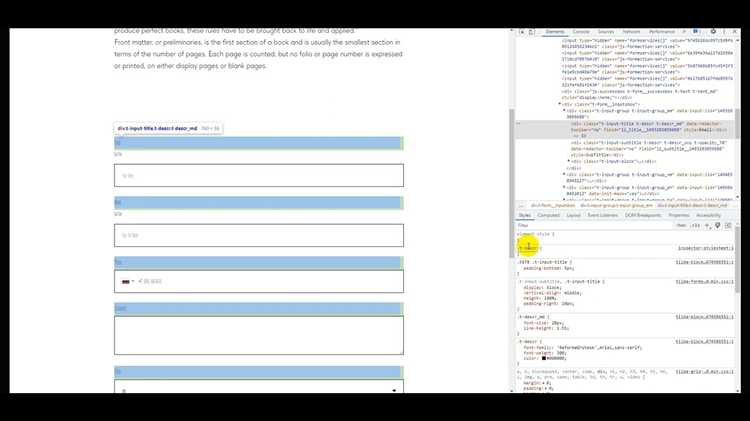Expand the t-input-block div node
Image resolution: width=750 pixels, height=421 pixels.
click(568, 160)
